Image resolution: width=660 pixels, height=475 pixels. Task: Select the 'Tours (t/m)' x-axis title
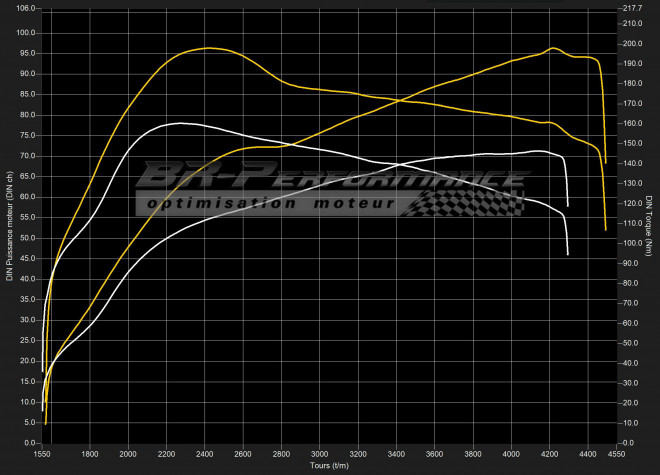(328, 465)
